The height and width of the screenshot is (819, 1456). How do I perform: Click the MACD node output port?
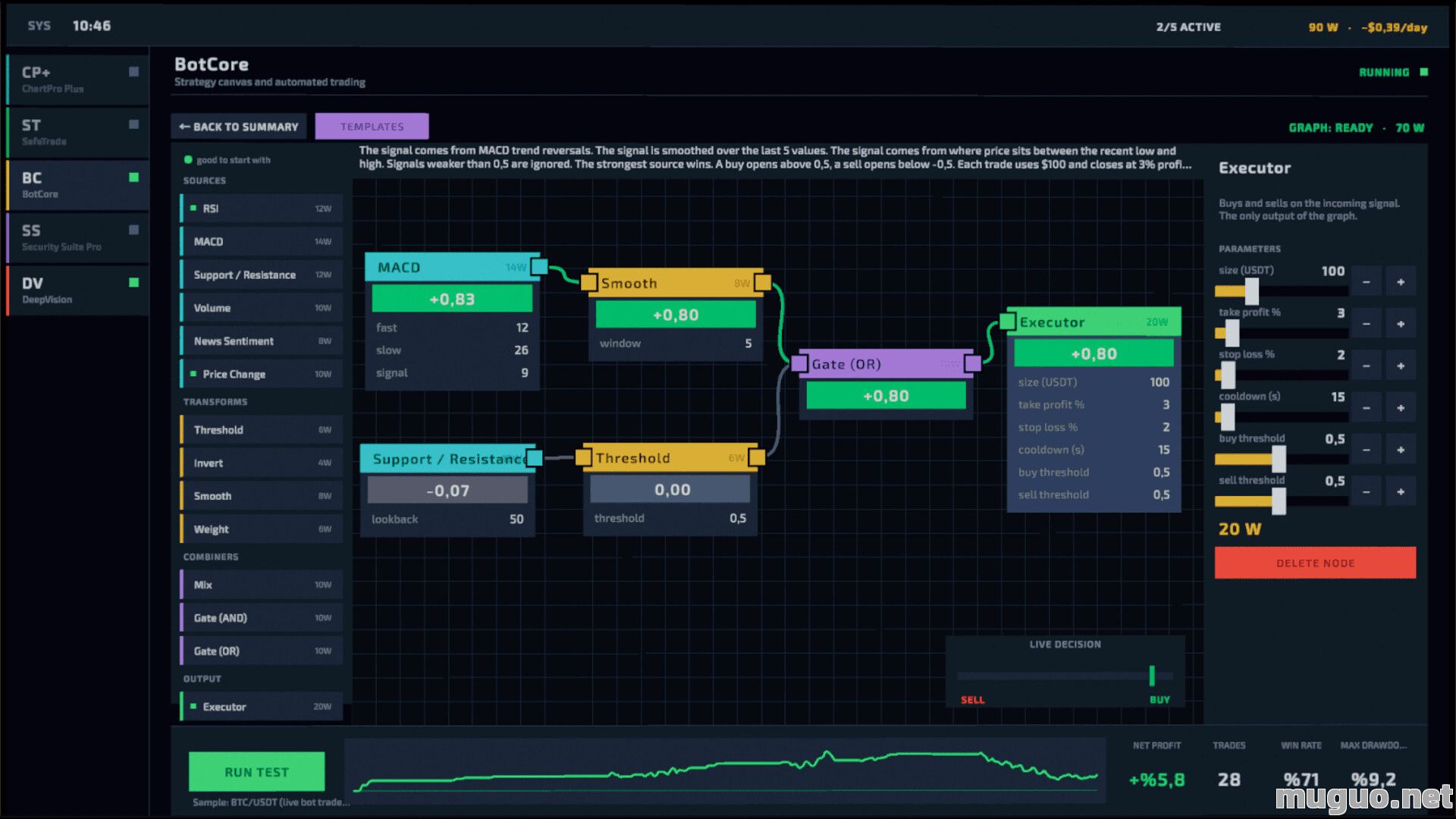[x=539, y=267]
